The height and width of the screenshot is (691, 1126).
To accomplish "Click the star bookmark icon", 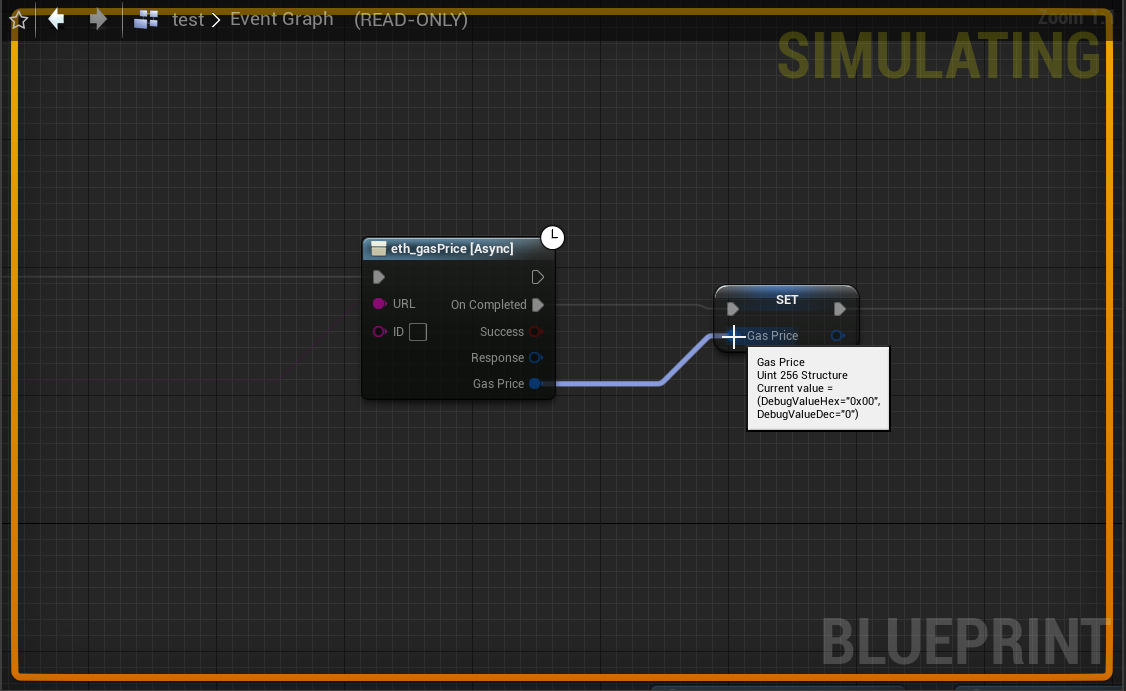I will coord(18,20).
